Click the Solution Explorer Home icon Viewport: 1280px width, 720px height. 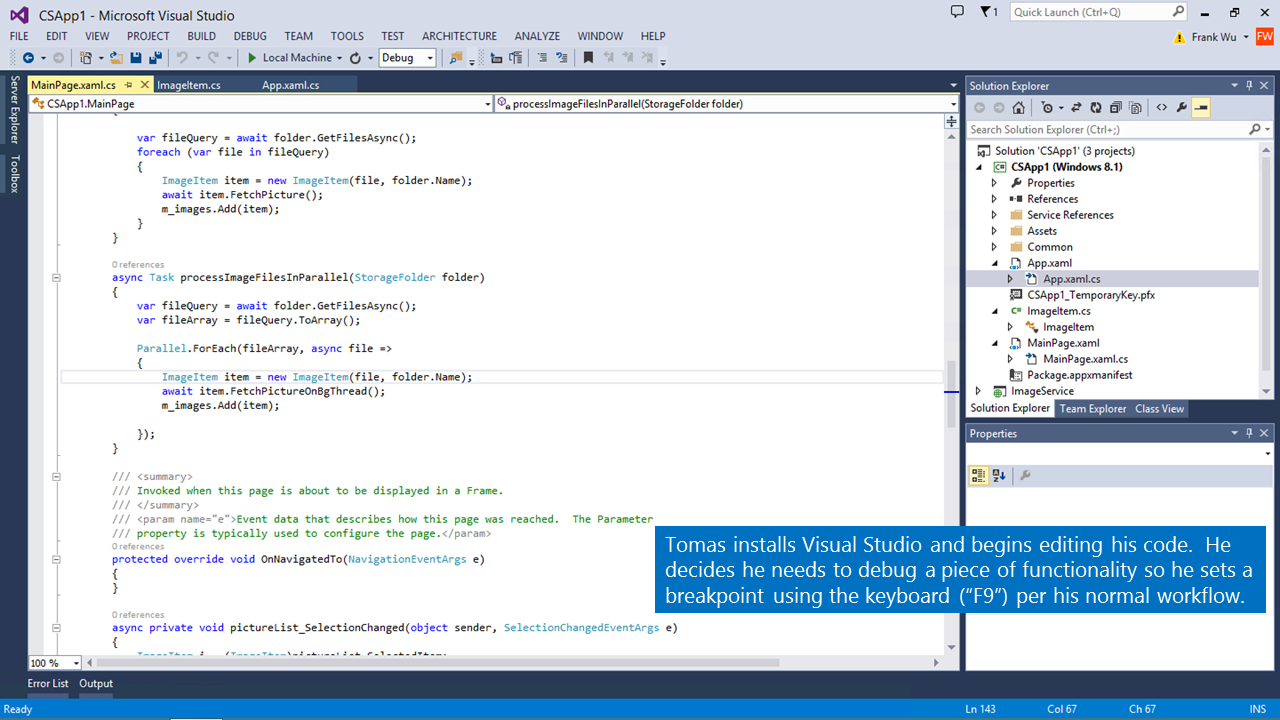[1018, 108]
